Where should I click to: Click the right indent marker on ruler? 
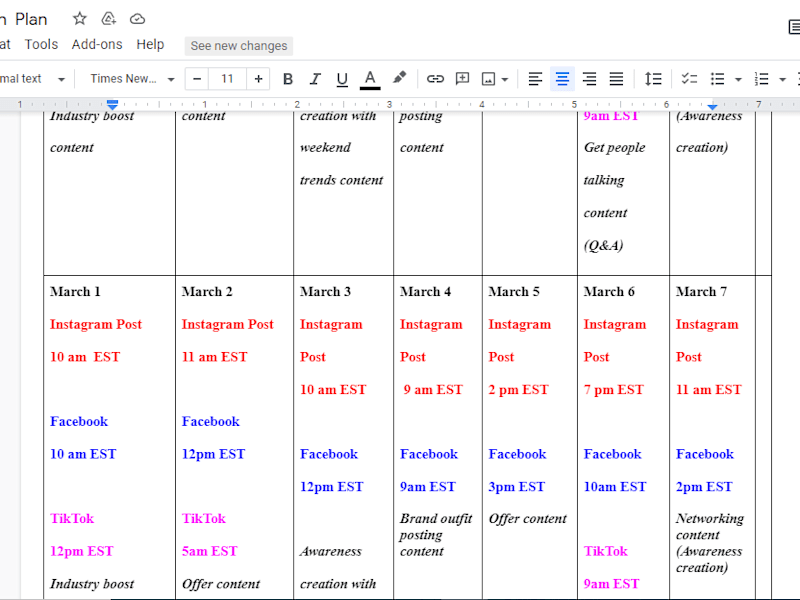(x=712, y=106)
